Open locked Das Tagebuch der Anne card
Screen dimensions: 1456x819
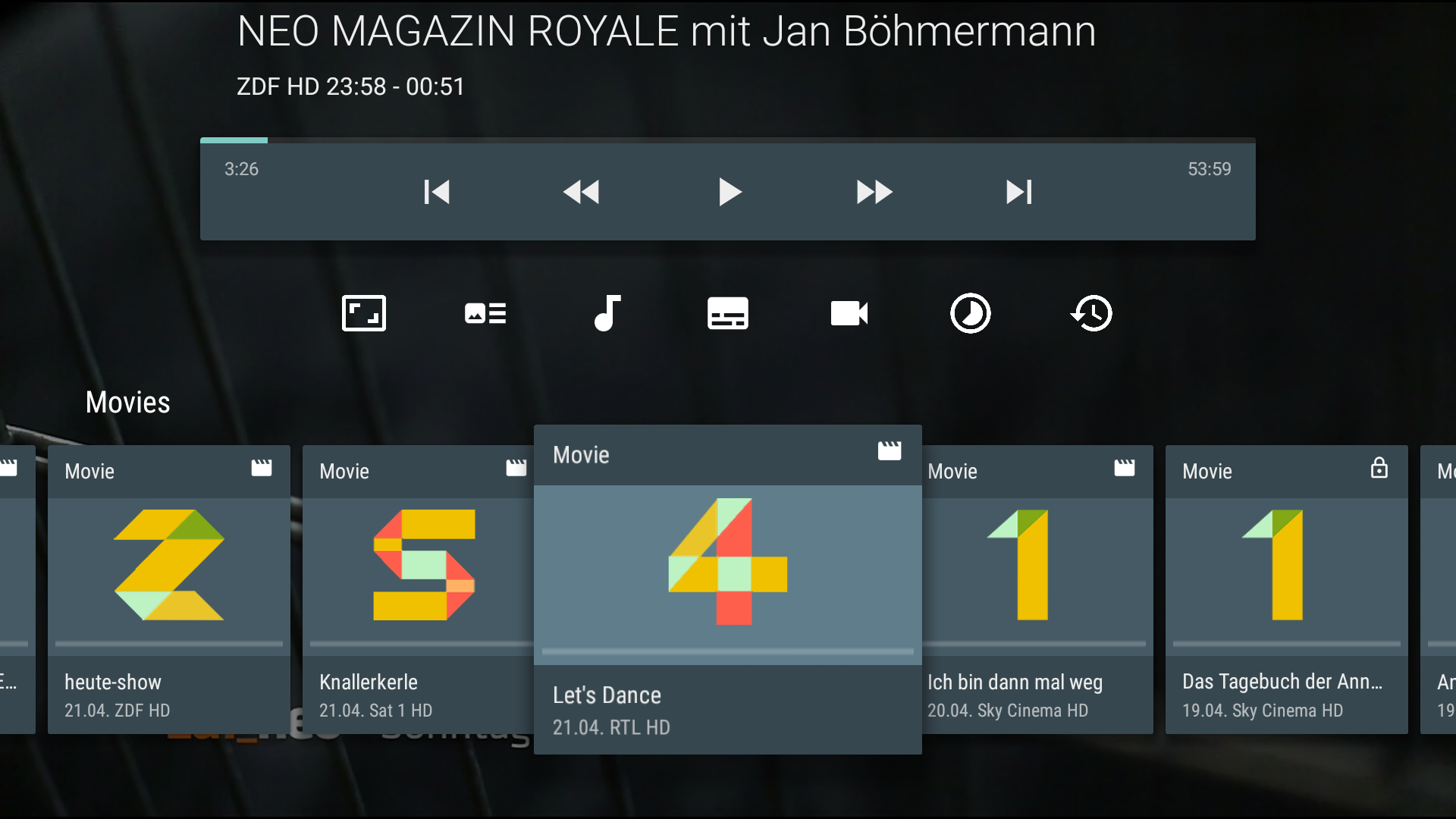point(1286,576)
